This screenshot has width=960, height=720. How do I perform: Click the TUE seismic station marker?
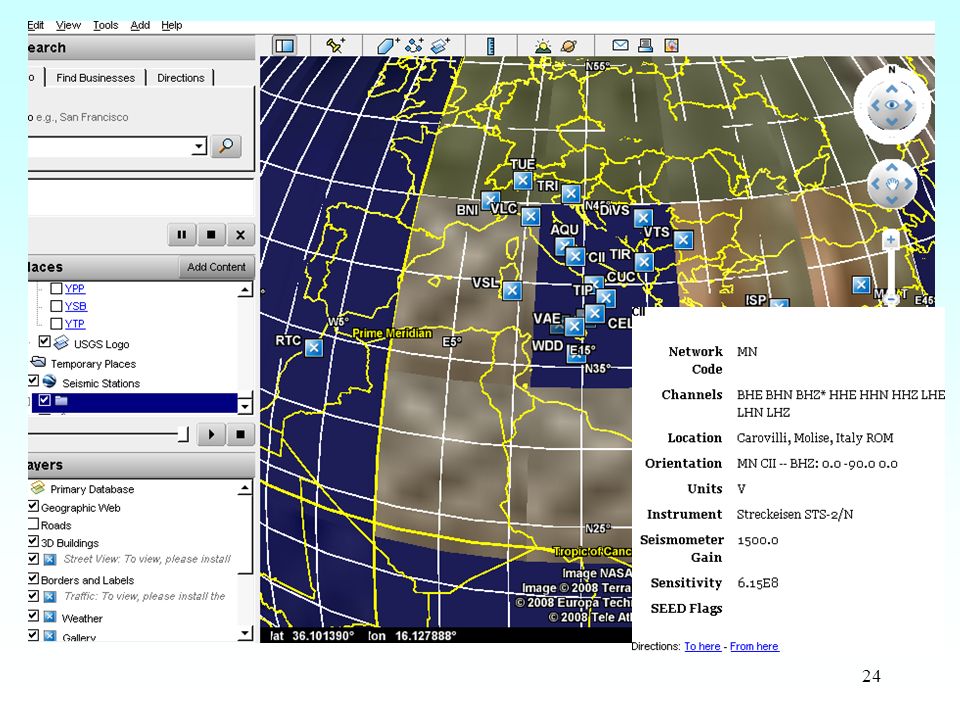522,181
